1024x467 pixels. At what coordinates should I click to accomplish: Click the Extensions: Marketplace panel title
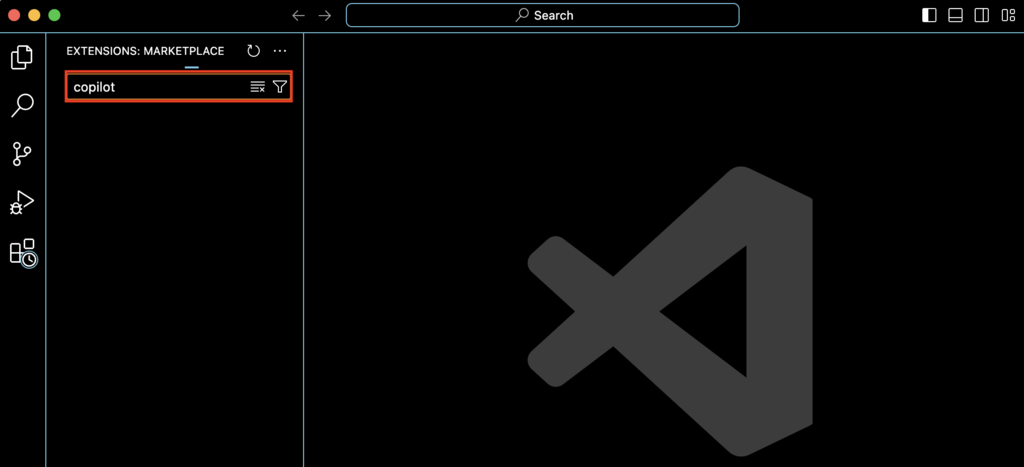pyautogui.click(x=145, y=51)
